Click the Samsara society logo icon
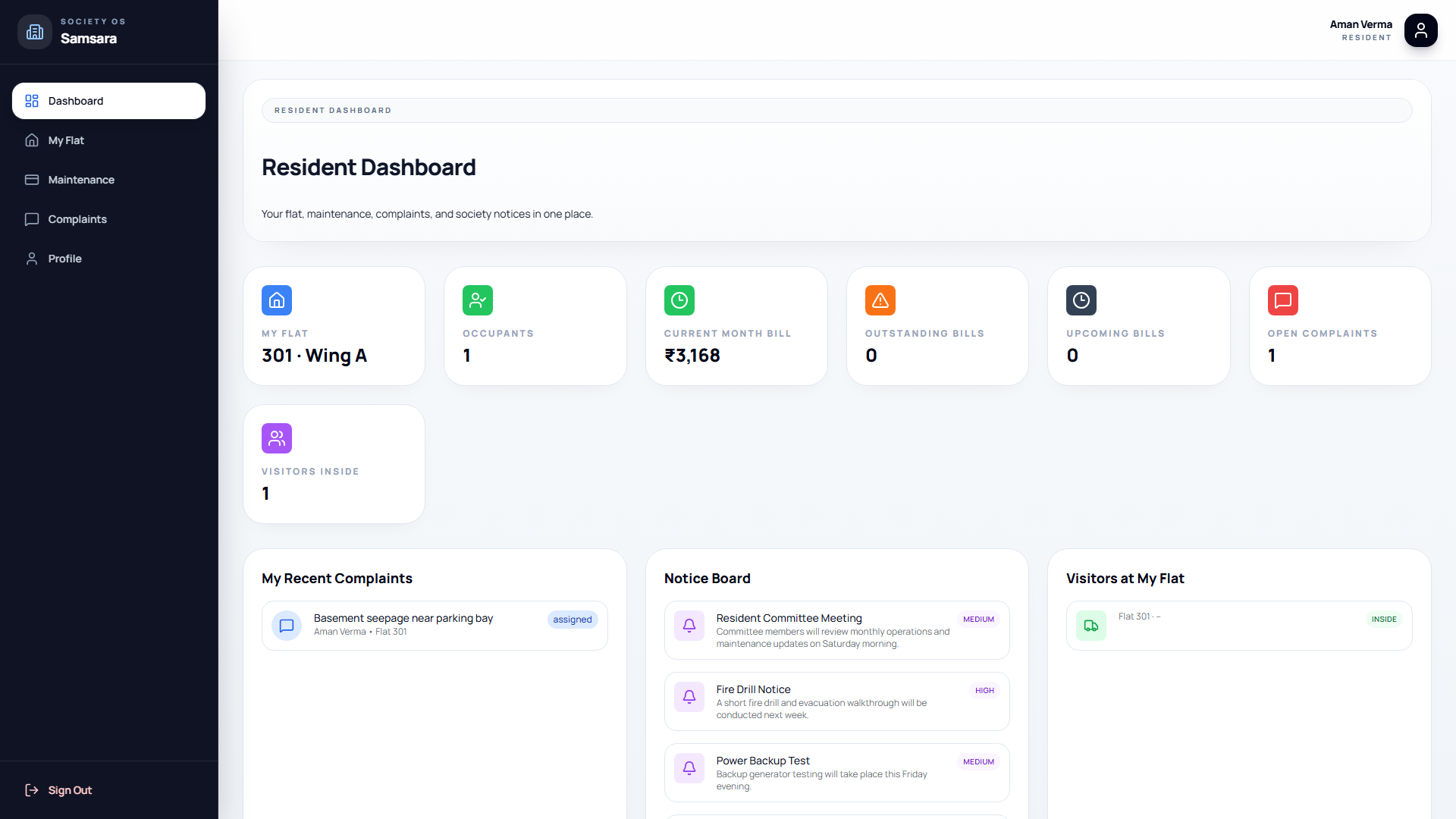 point(33,31)
